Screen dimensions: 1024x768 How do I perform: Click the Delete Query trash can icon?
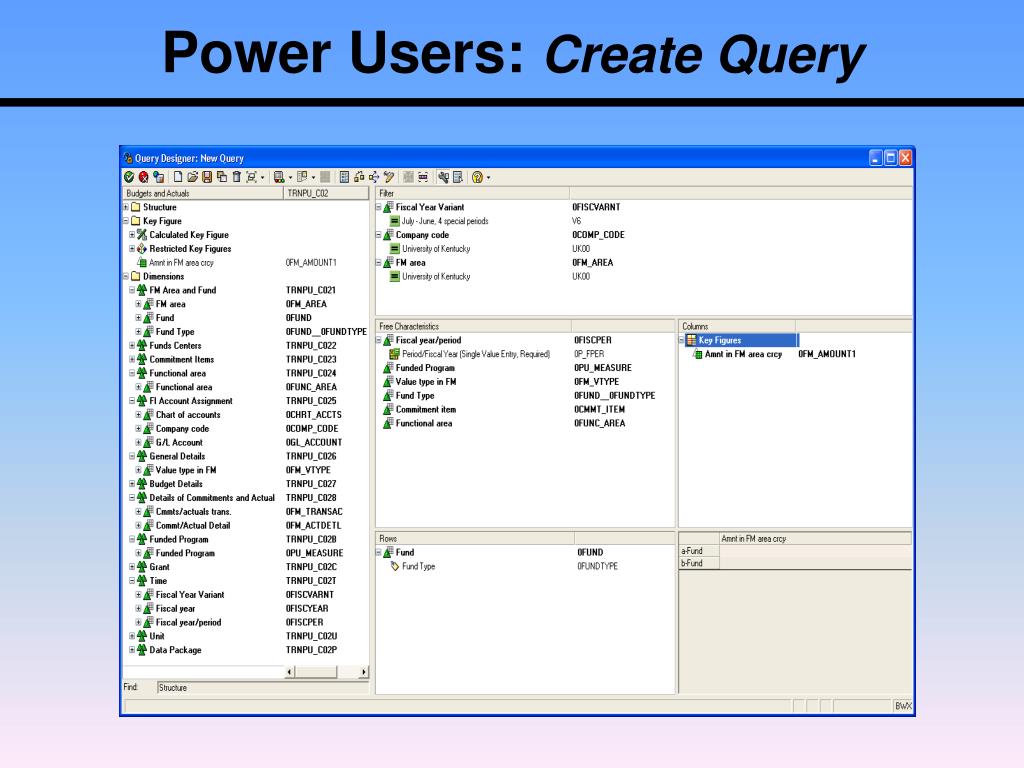(236, 177)
